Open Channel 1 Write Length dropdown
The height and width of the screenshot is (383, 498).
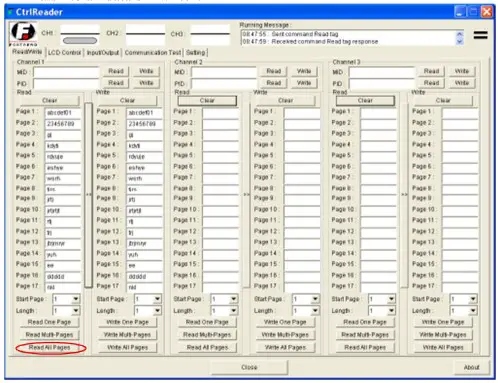(157, 311)
